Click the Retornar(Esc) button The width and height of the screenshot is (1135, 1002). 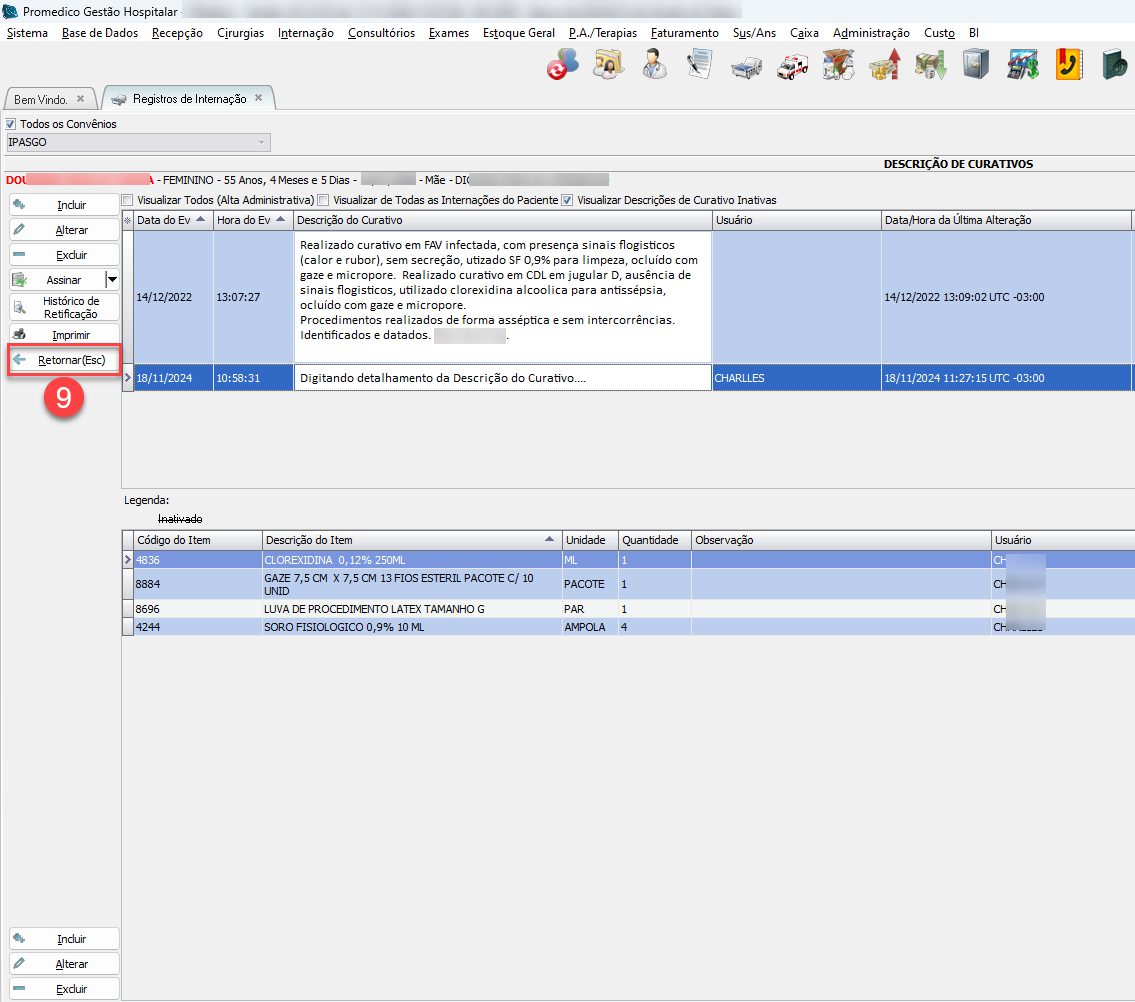coord(64,360)
